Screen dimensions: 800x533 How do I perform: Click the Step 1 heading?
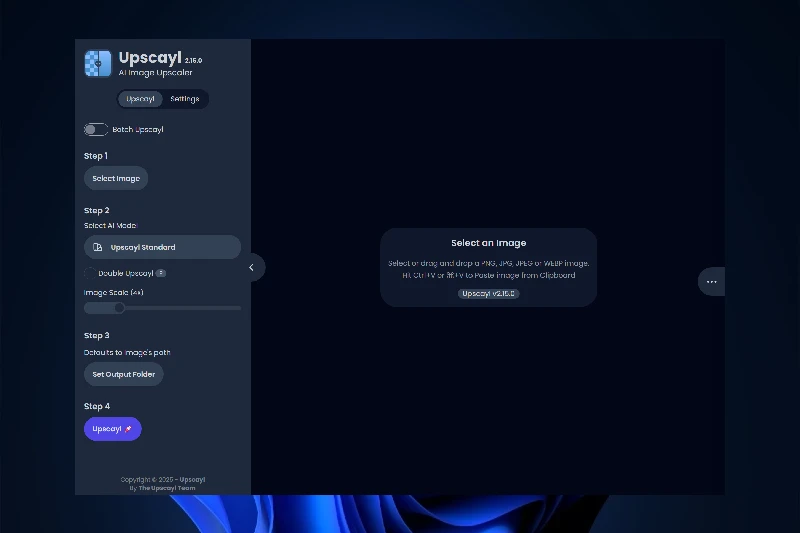(96, 156)
